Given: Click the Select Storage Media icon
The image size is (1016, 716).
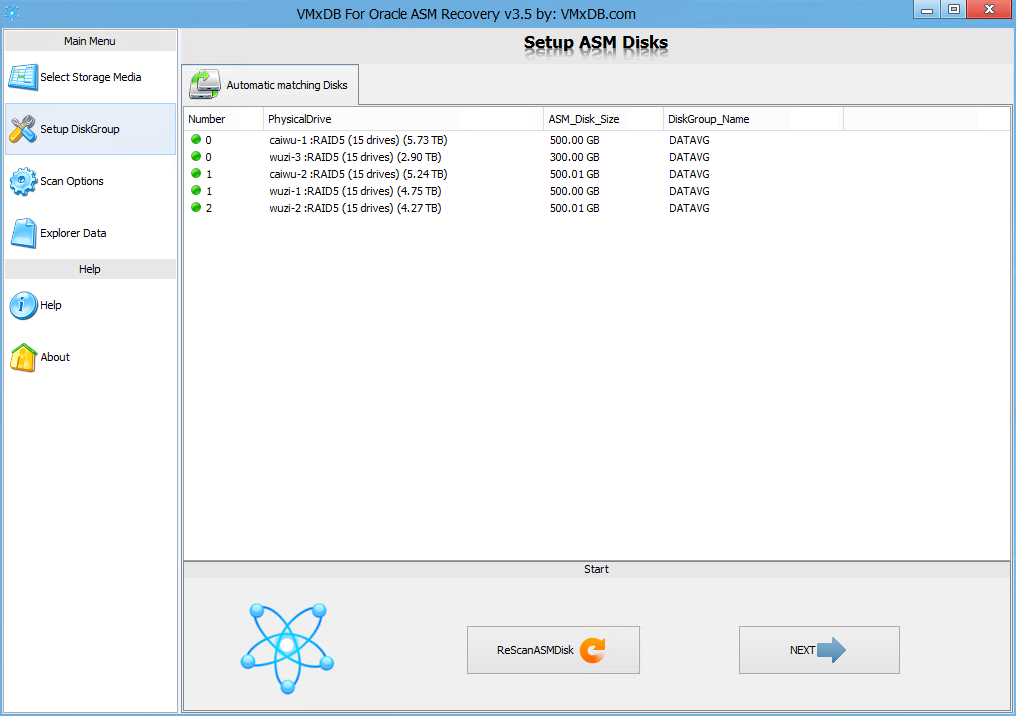Looking at the screenshot, I should pos(23,77).
